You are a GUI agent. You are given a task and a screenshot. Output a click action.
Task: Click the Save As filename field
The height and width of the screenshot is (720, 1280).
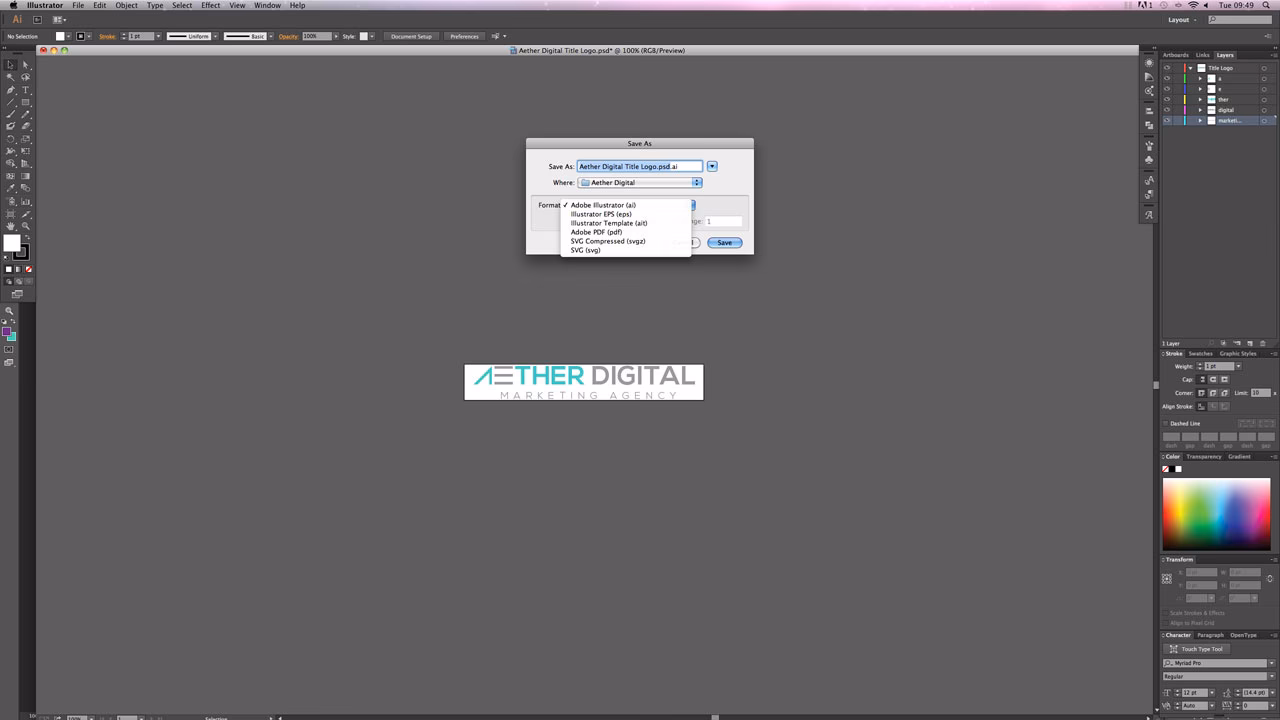click(640, 166)
